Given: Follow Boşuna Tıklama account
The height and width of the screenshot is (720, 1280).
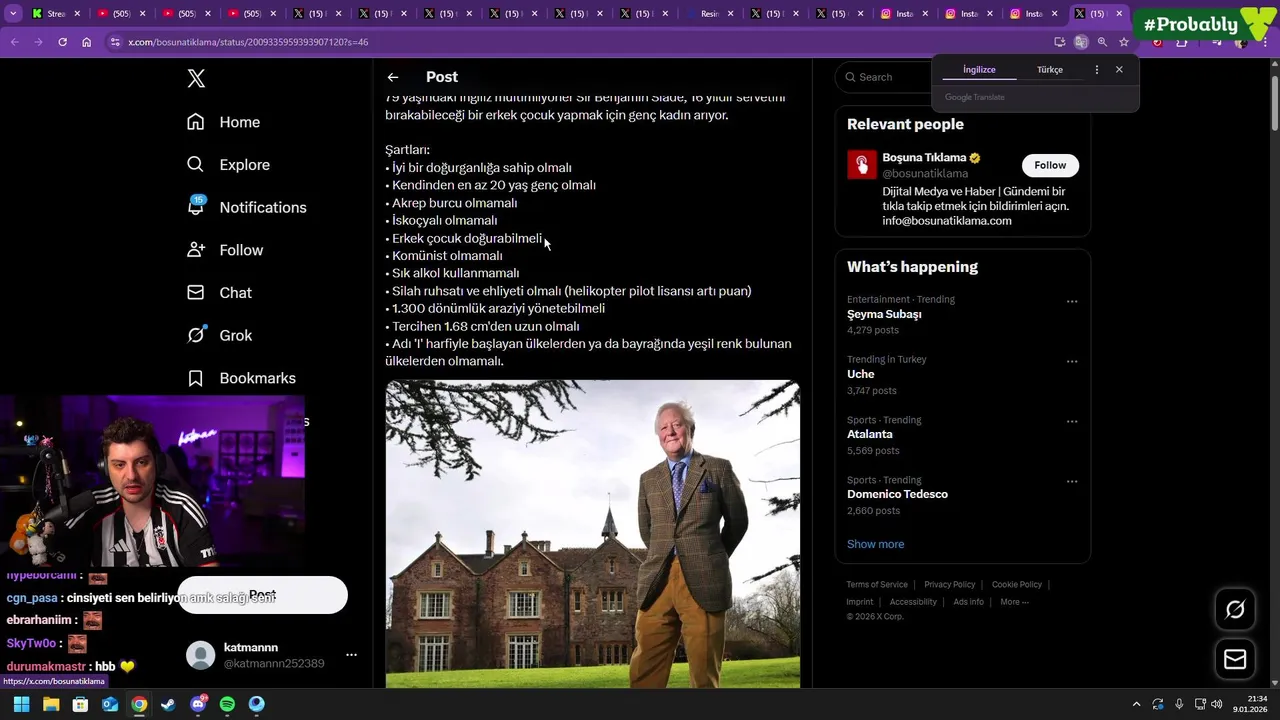Looking at the screenshot, I should click(x=1050, y=165).
